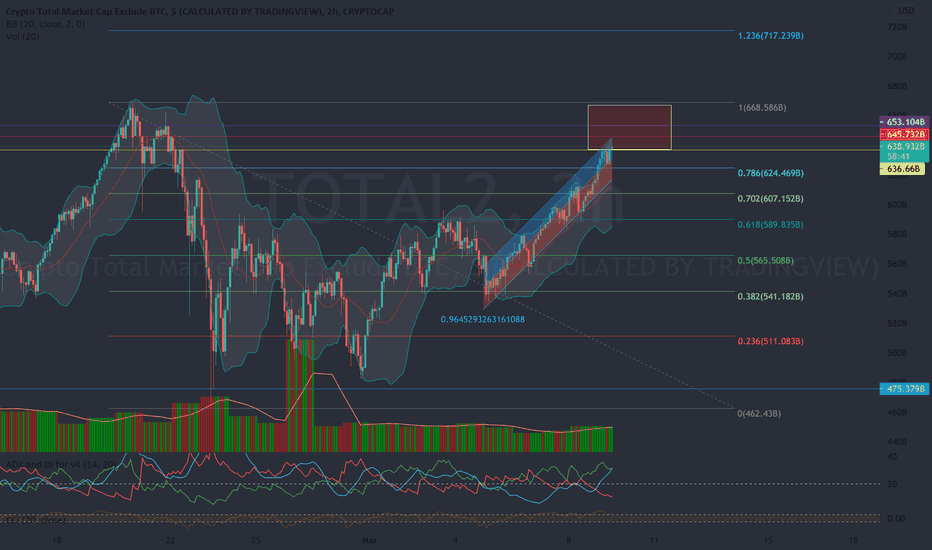
Task: Click the 40 level on ADX scale
Action: coord(892,457)
